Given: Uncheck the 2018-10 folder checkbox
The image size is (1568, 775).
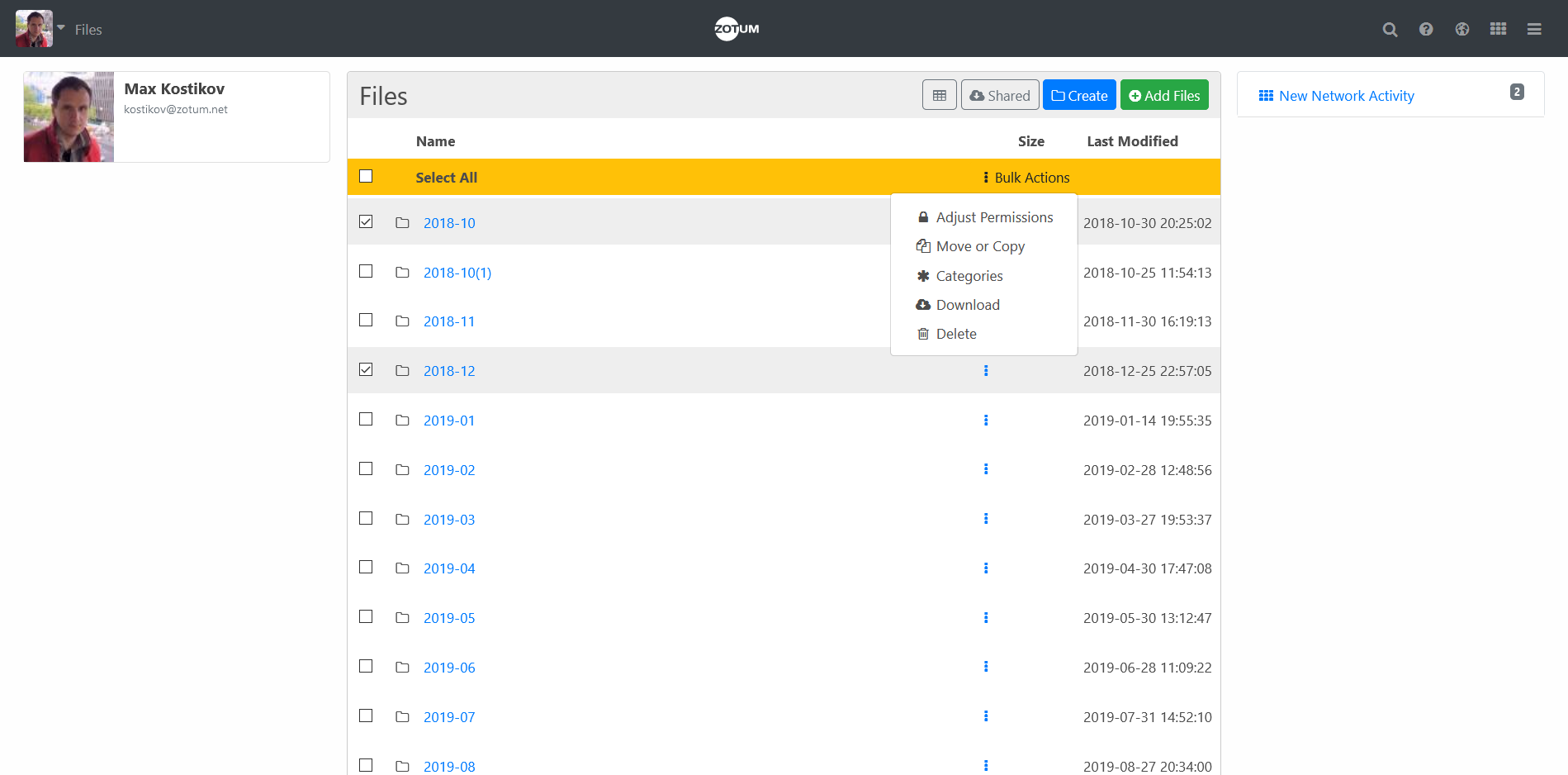Looking at the screenshot, I should pyautogui.click(x=366, y=222).
